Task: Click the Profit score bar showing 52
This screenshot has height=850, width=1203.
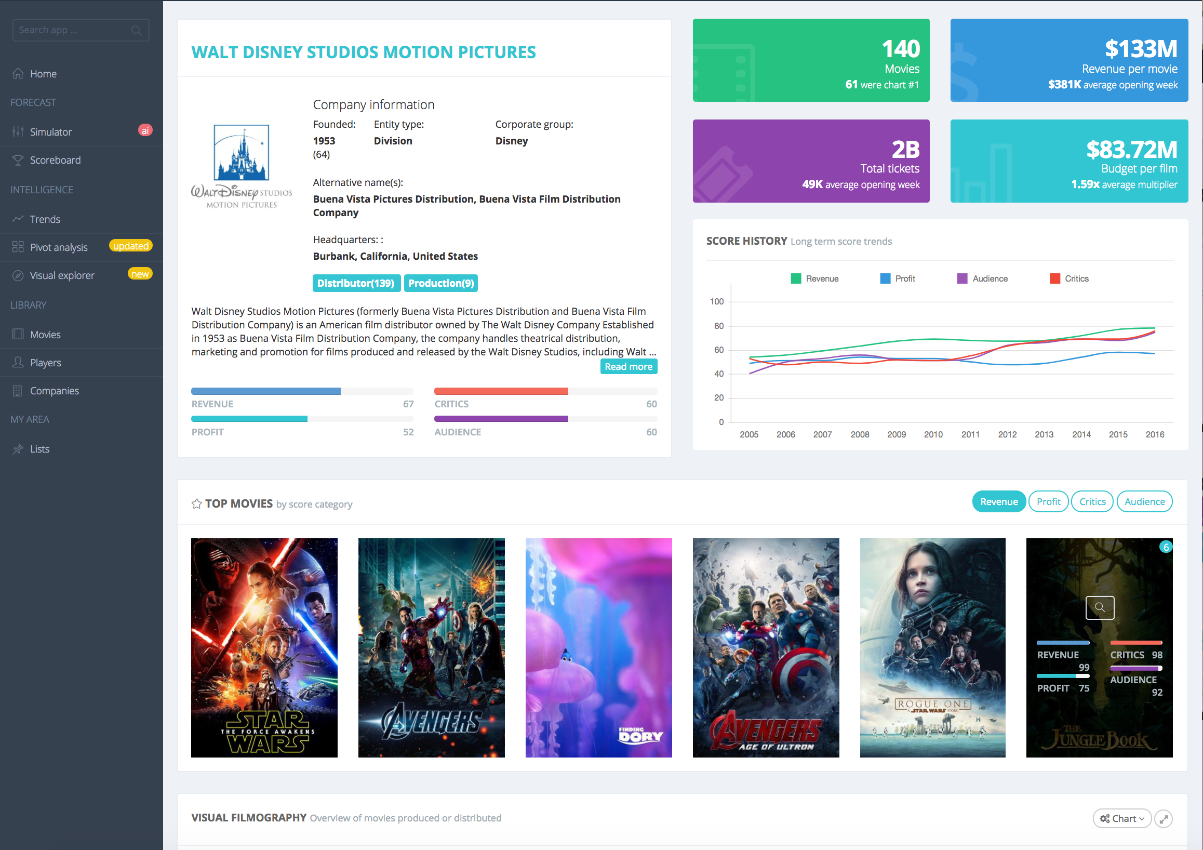Action: point(302,419)
